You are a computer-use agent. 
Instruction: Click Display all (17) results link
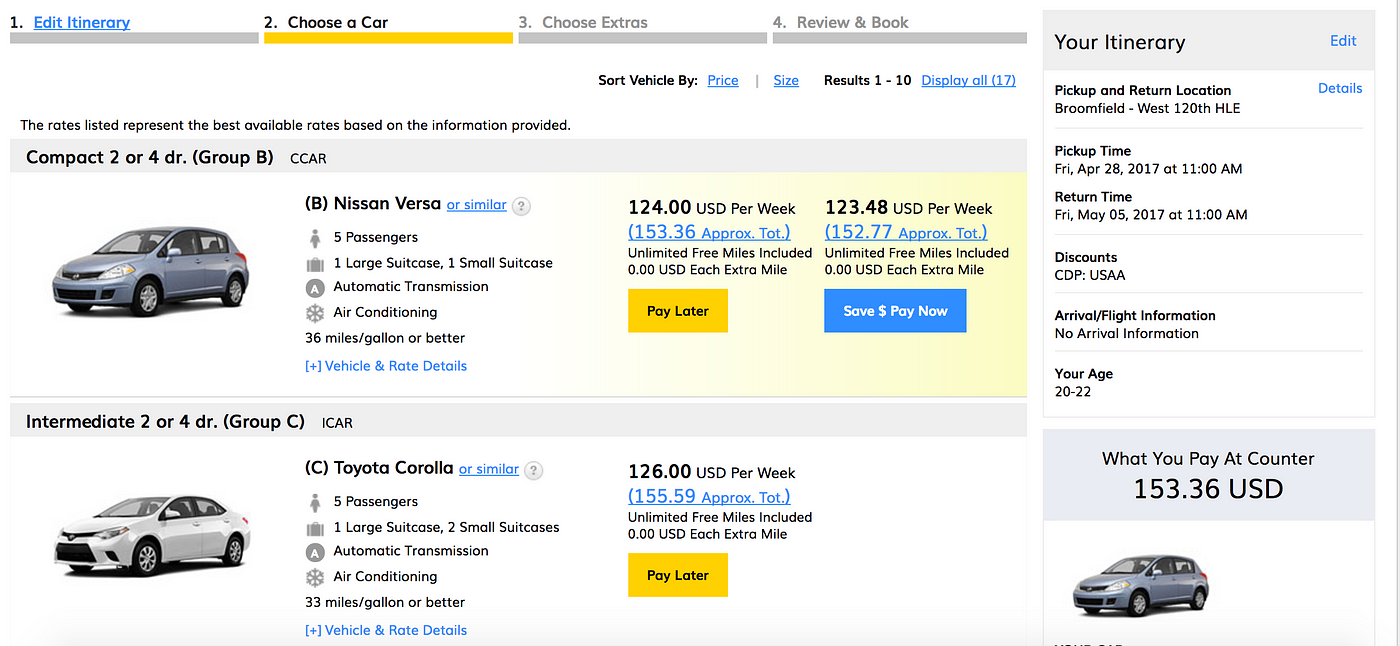[968, 81]
